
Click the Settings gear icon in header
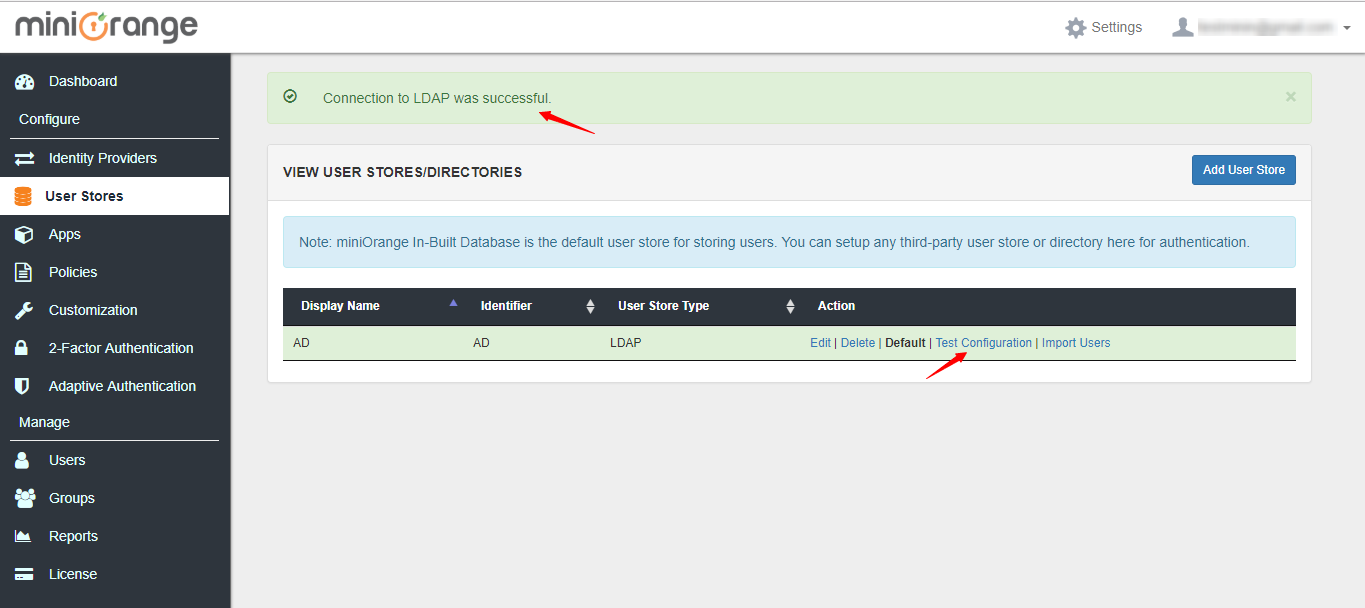pos(1076,28)
